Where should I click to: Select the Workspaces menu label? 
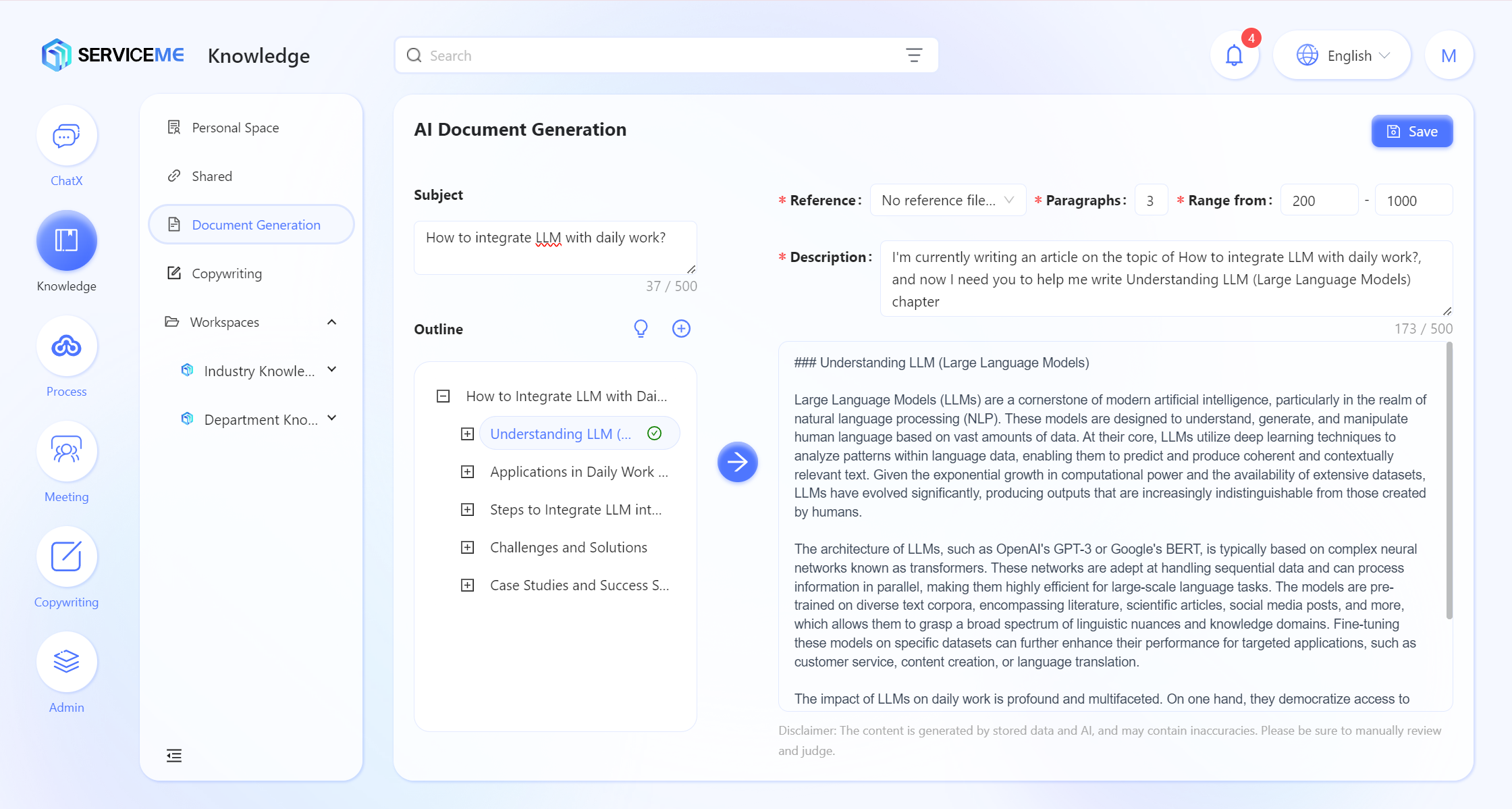224,322
